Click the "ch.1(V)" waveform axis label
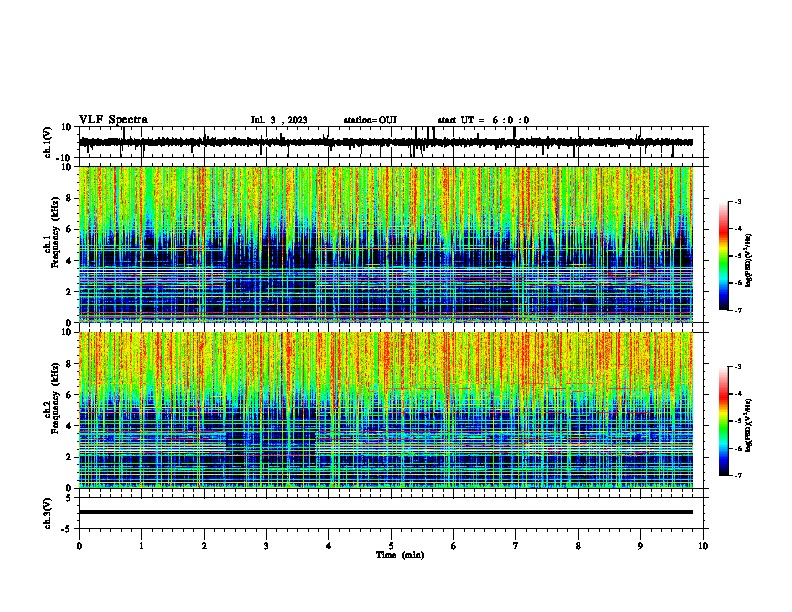792x612 pixels. pyautogui.click(x=48, y=142)
